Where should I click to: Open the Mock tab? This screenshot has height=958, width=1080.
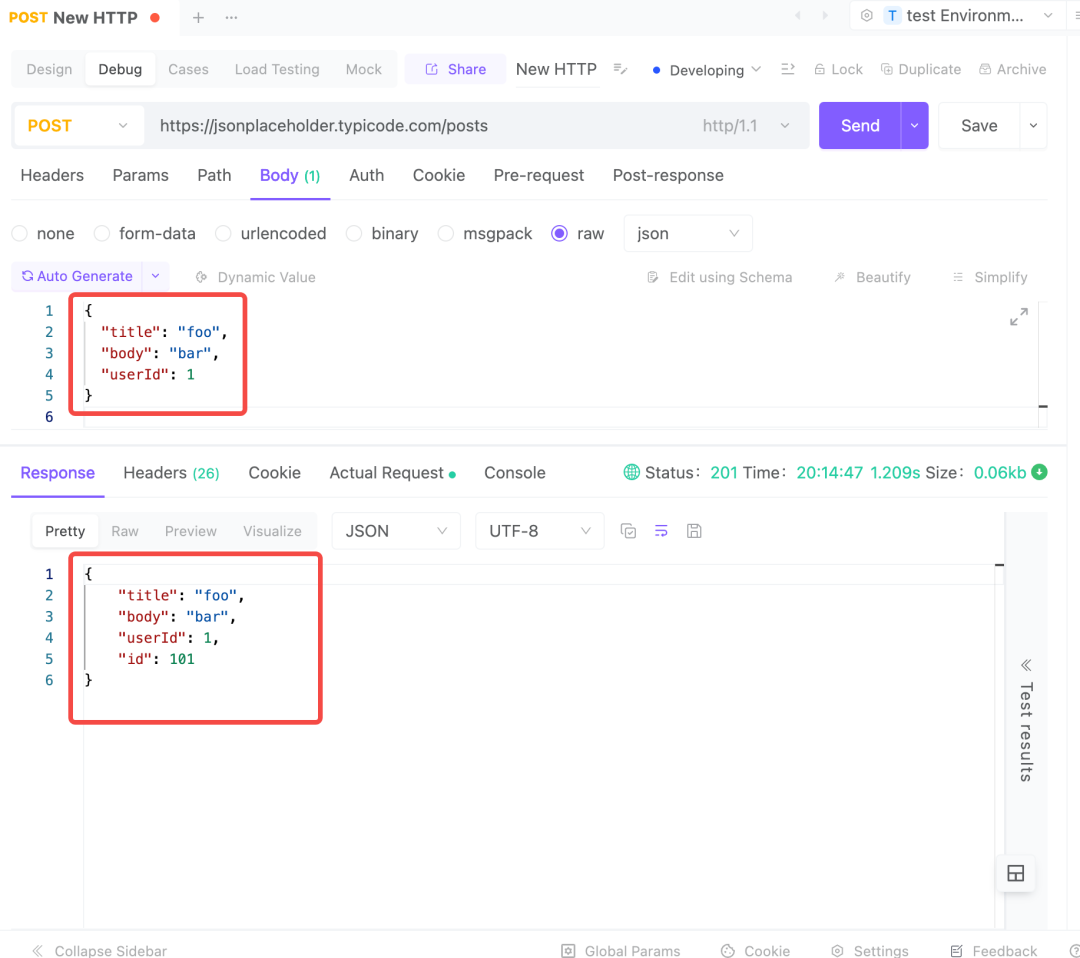tap(363, 69)
